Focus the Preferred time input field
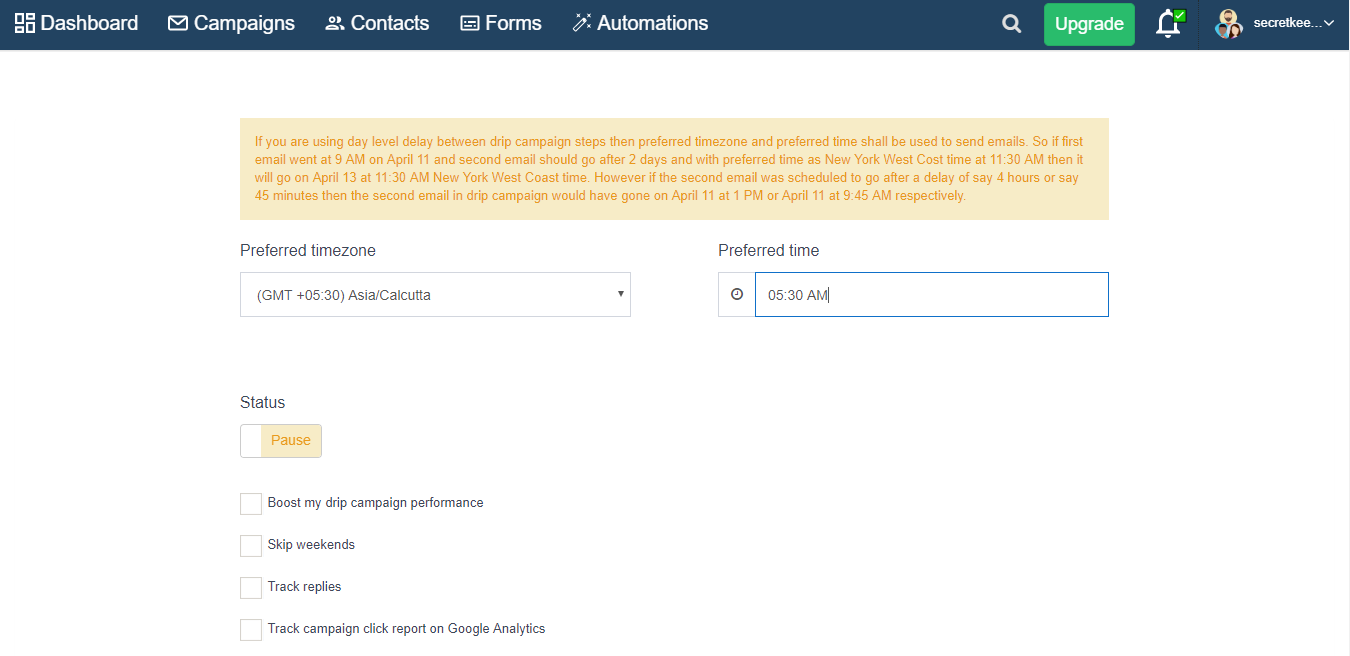This screenshot has height=656, width=1350. point(931,295)
